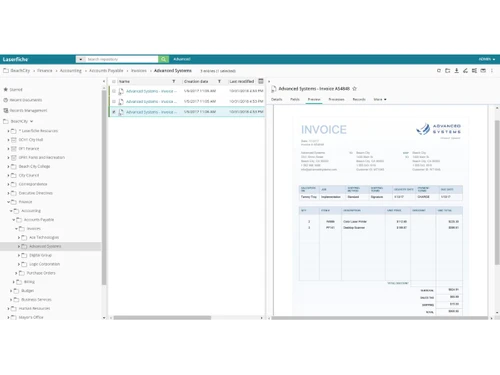Image resolution: width=500 pixels, height=375 pixels.
Task: Click the filter icon on Creation date column
Action: (219, 81)
